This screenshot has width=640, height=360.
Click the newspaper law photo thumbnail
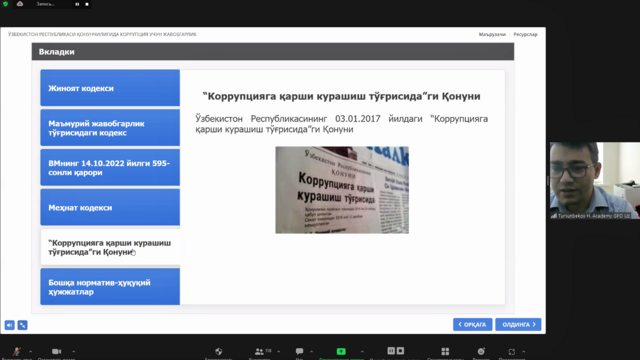(x=342, y=190)
